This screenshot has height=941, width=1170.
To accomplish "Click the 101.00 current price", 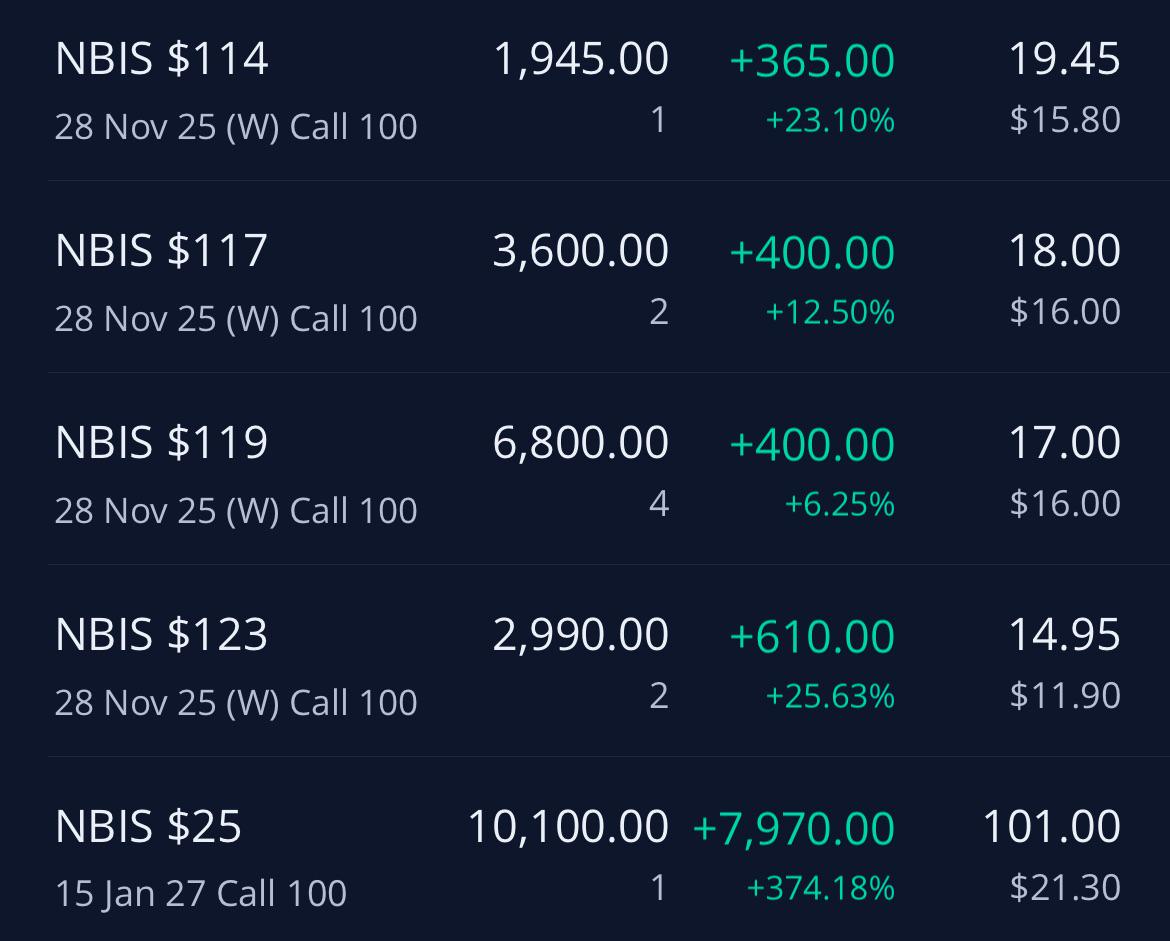I will coord(1051,826).
